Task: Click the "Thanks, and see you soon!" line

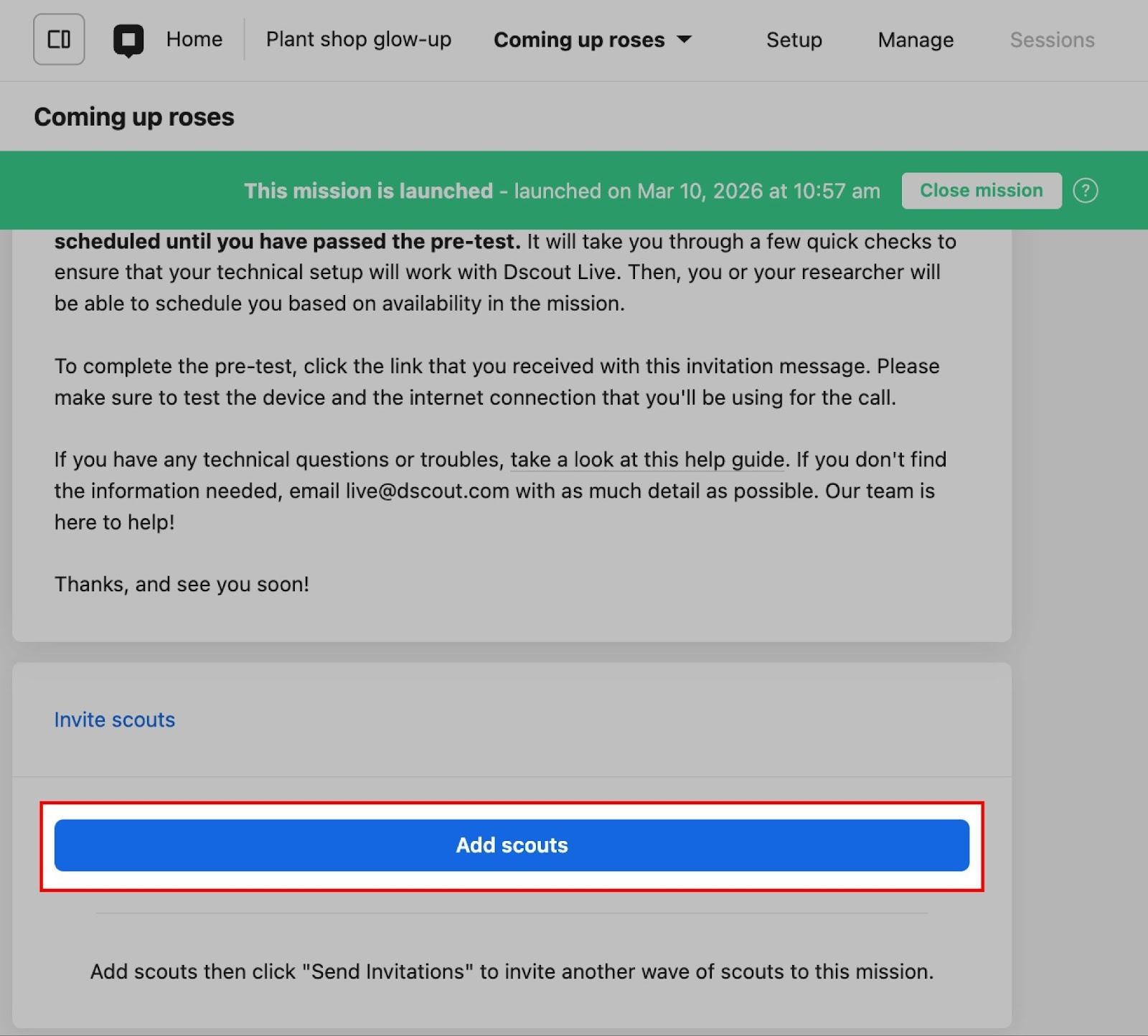Action: pyautogui.click(x=182, y=584)
